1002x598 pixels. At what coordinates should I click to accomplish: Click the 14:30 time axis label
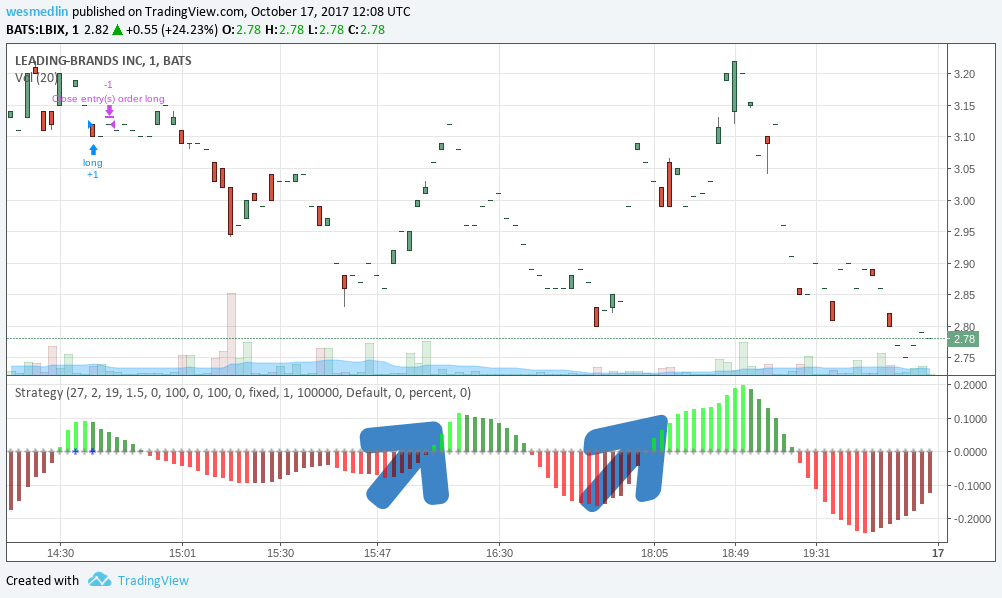tap(60, 553)
